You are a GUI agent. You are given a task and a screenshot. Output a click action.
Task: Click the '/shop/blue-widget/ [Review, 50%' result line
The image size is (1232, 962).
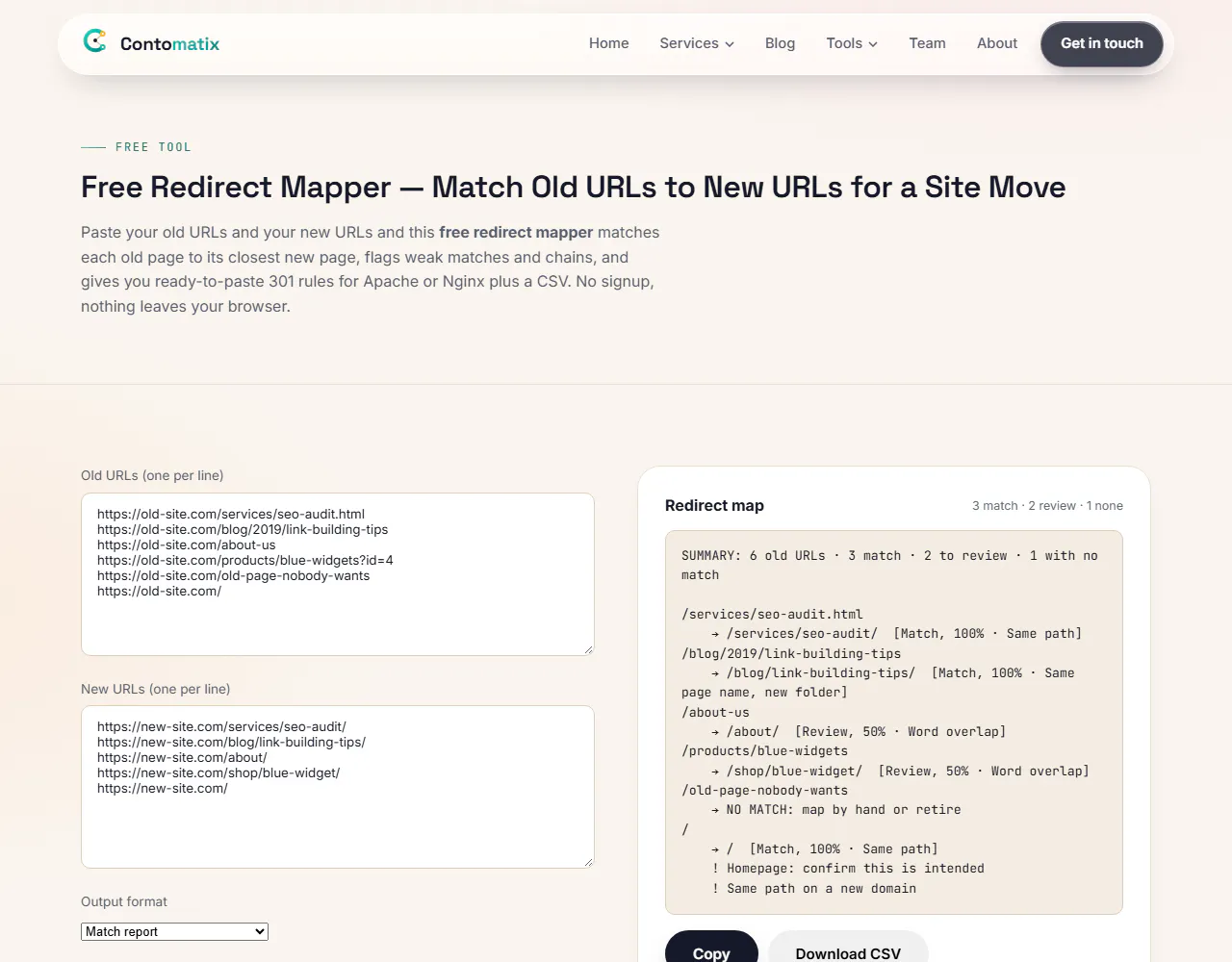[900, 772]
